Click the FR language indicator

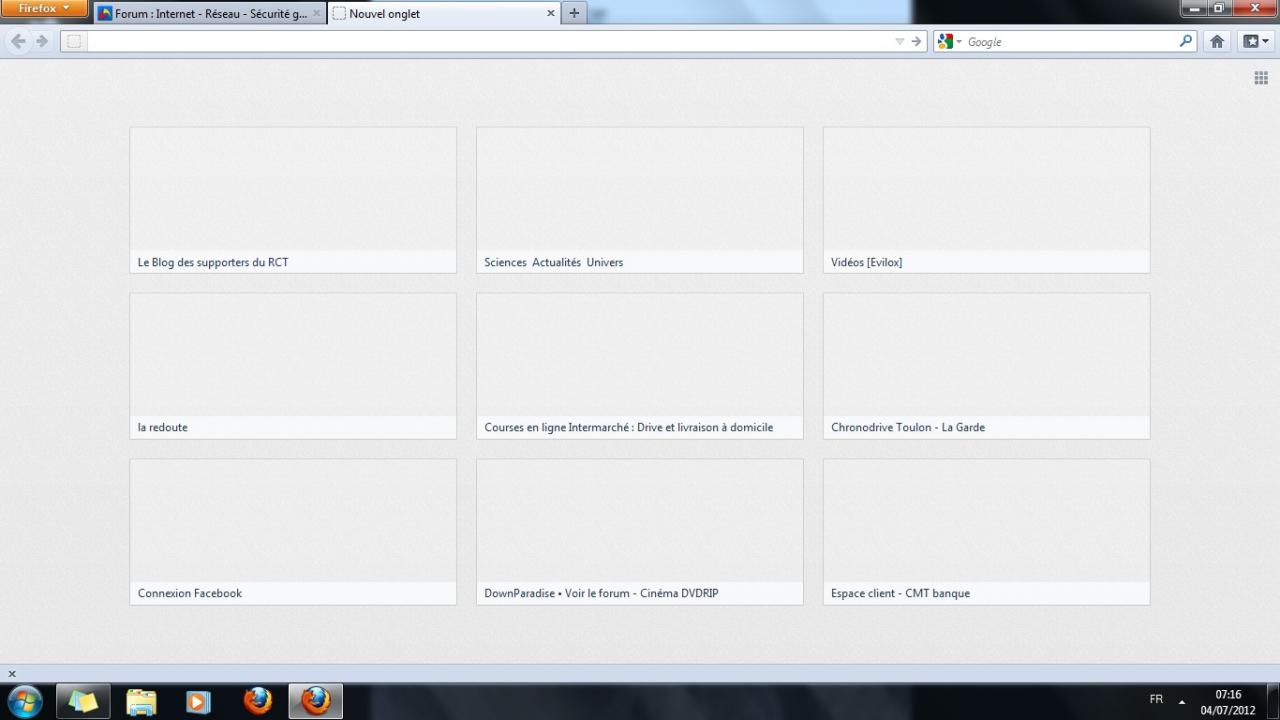(x=1156, y=700)
